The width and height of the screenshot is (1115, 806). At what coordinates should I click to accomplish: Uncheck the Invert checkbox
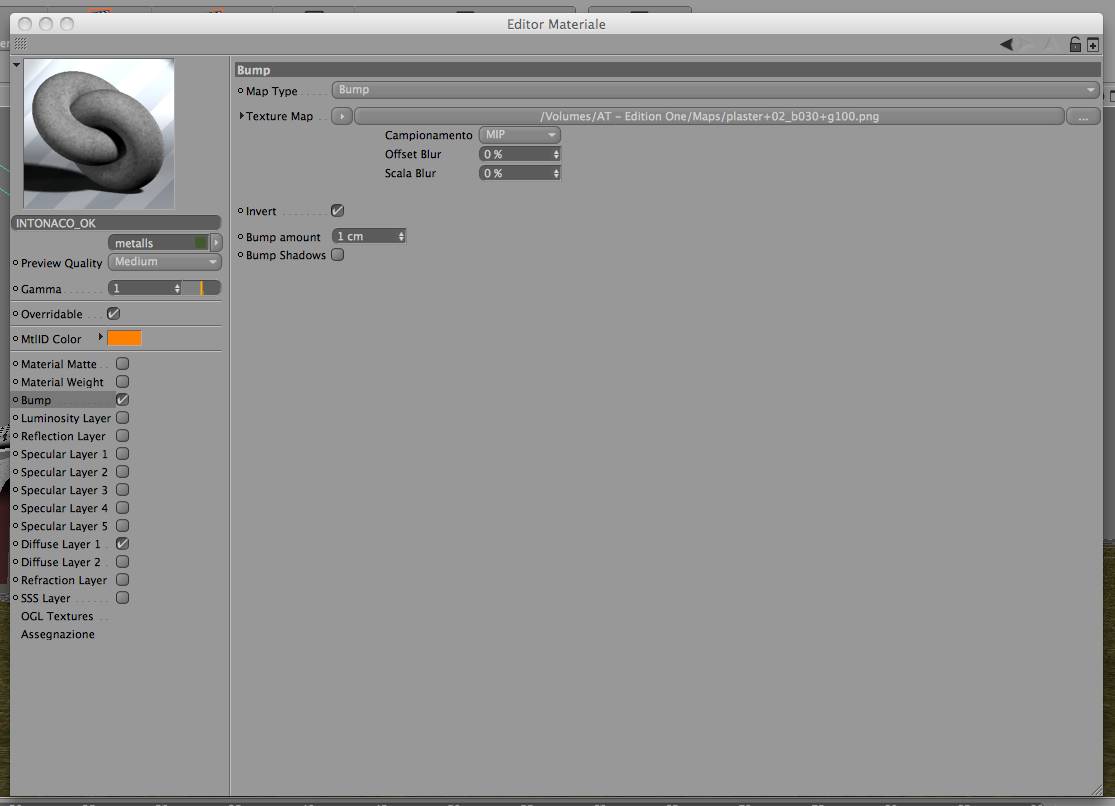(x=338, y=211)
